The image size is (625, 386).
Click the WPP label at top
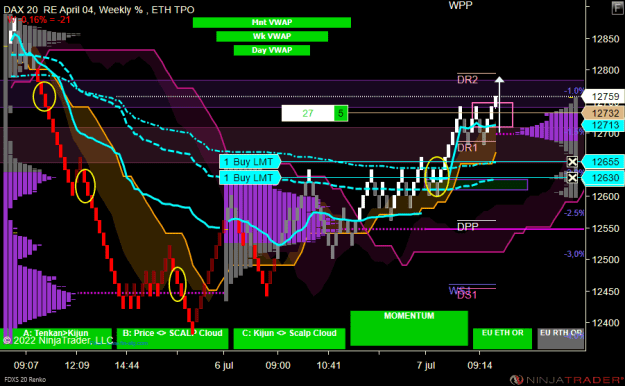tap(460, 6)
